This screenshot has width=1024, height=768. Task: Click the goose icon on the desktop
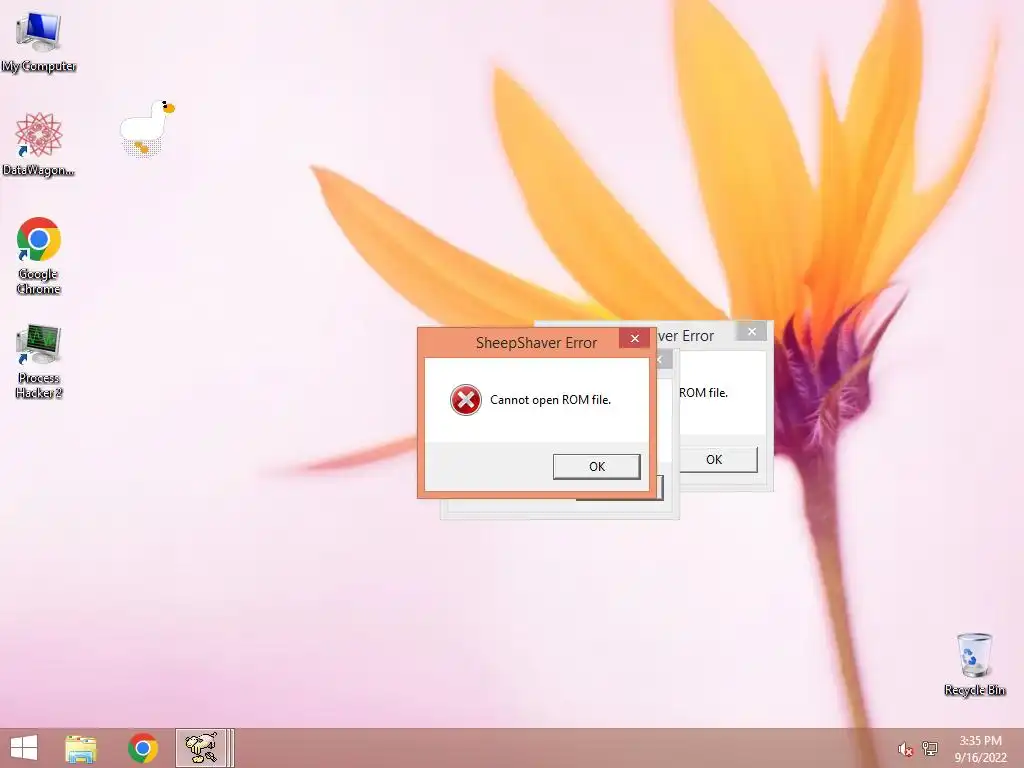point(147,128)
